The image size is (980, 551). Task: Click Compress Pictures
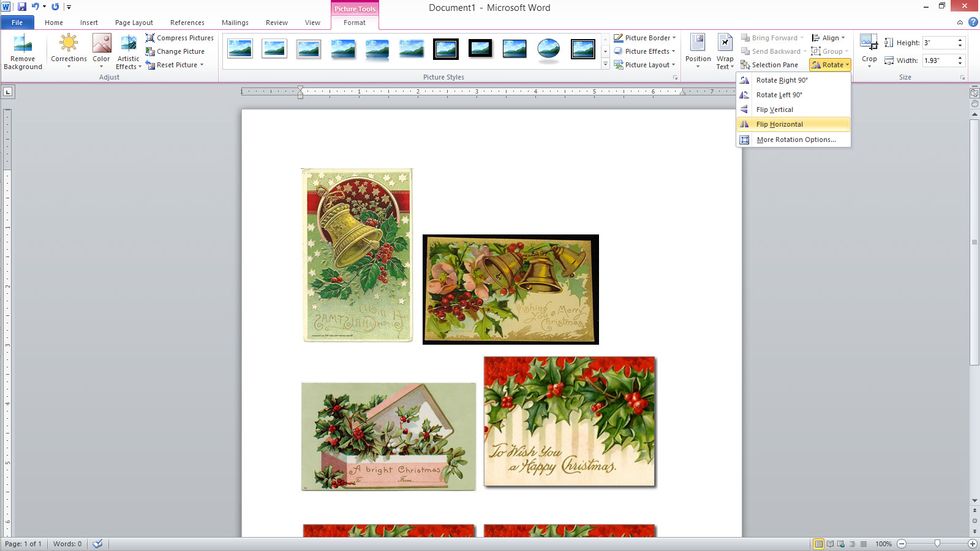[x=179, y=38]
